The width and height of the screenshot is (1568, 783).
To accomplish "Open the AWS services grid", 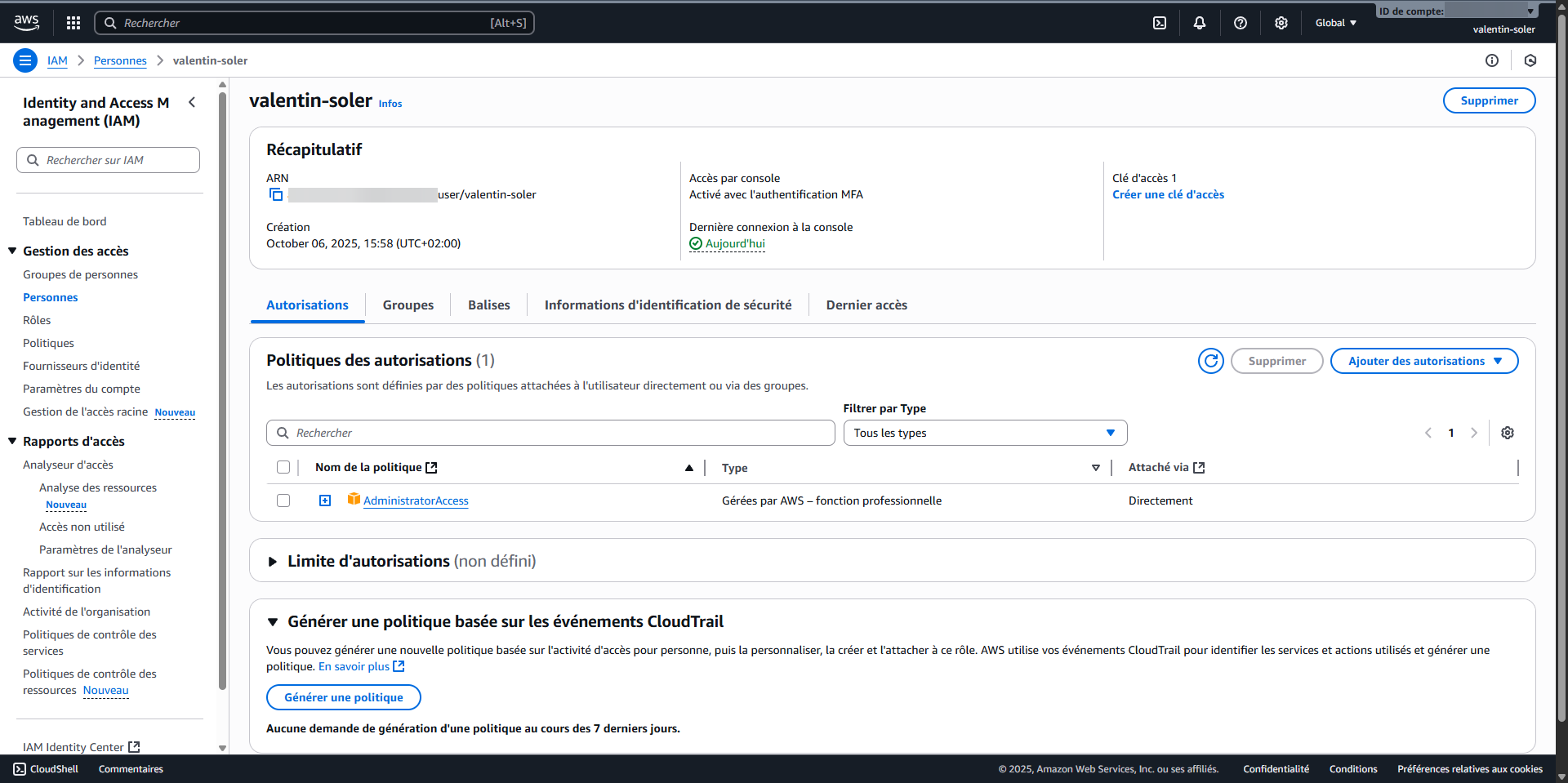I will [x=73, y=22].
